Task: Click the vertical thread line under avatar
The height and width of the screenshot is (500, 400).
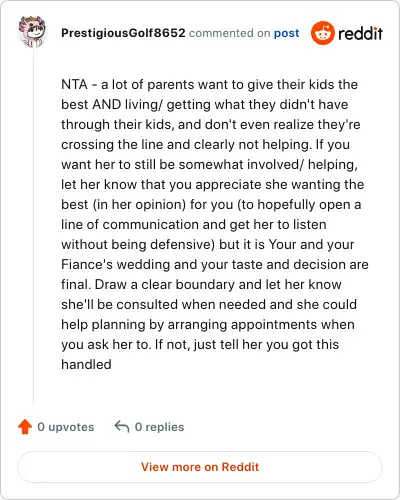Action: (x=33, y=226)
